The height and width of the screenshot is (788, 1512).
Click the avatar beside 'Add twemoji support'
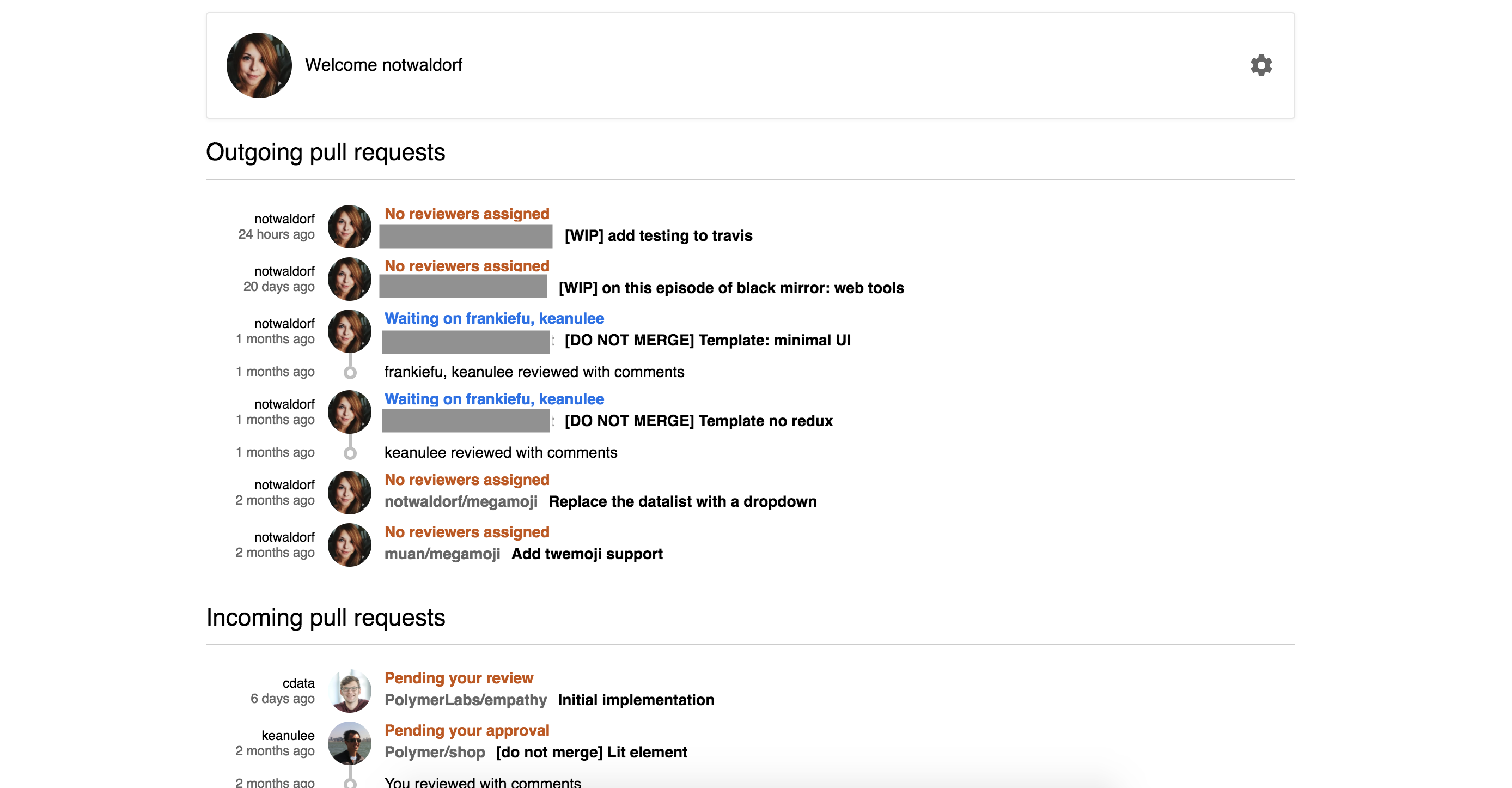click(349, 544)
